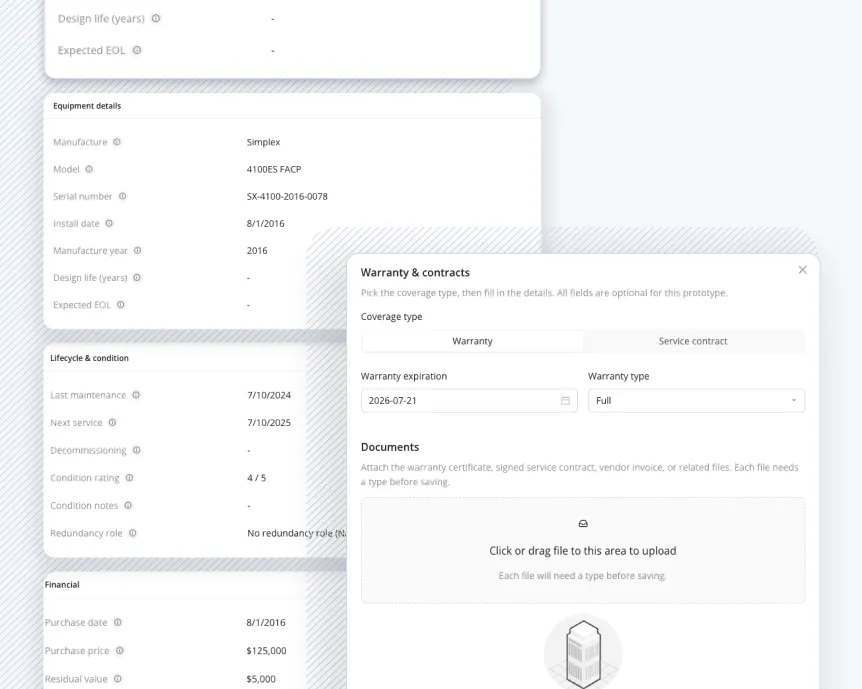Click the info icon beside Condition notes
This screenshot has height=689, width=862.
coord(128,505)
